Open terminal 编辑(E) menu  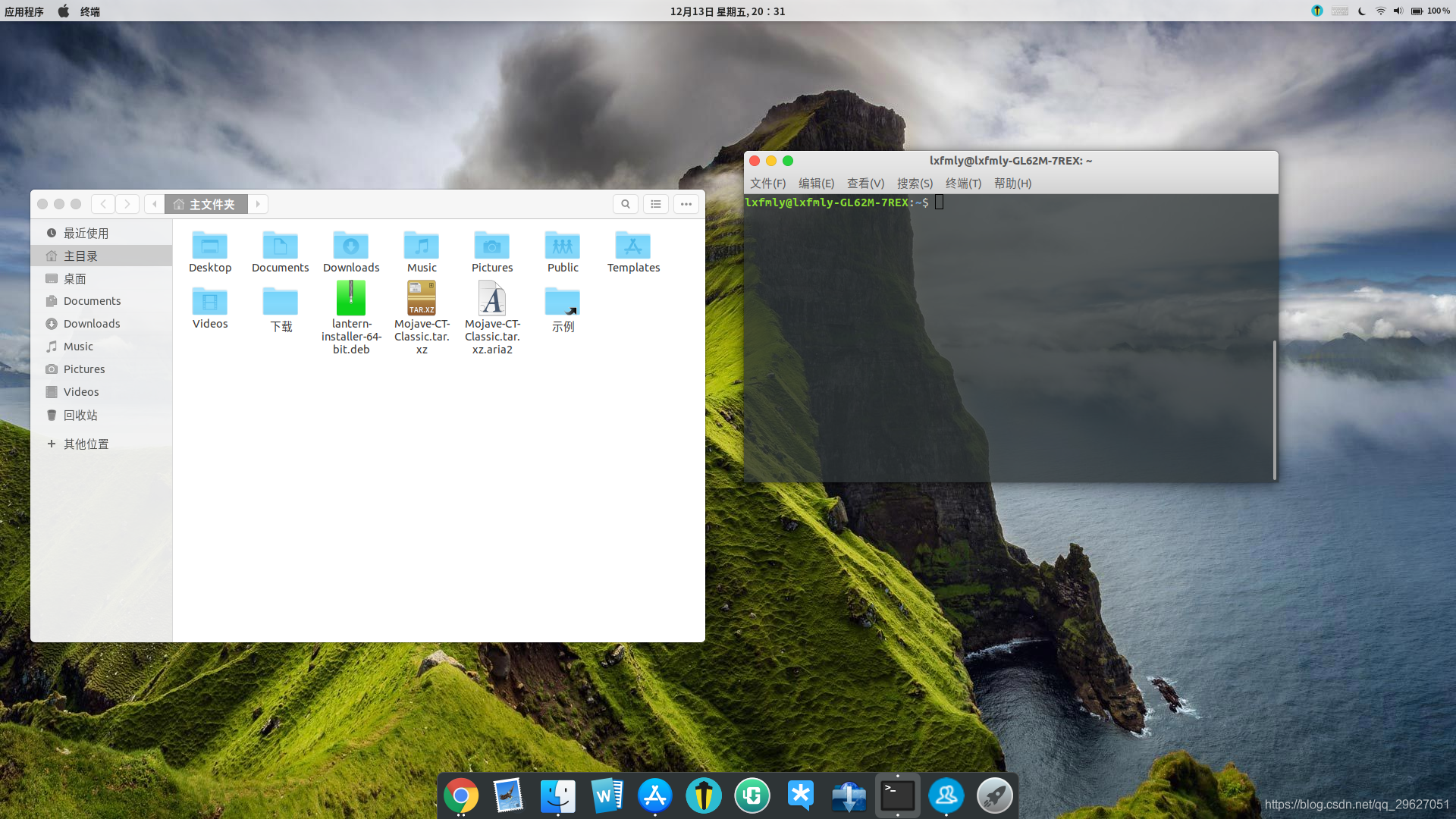[x=816, y=184]
